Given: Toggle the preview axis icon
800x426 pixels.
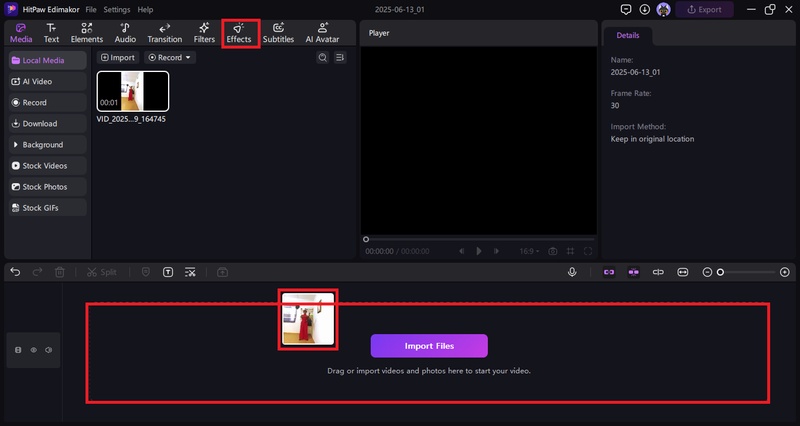Looking at the screenshot, I should pos(658,272).
